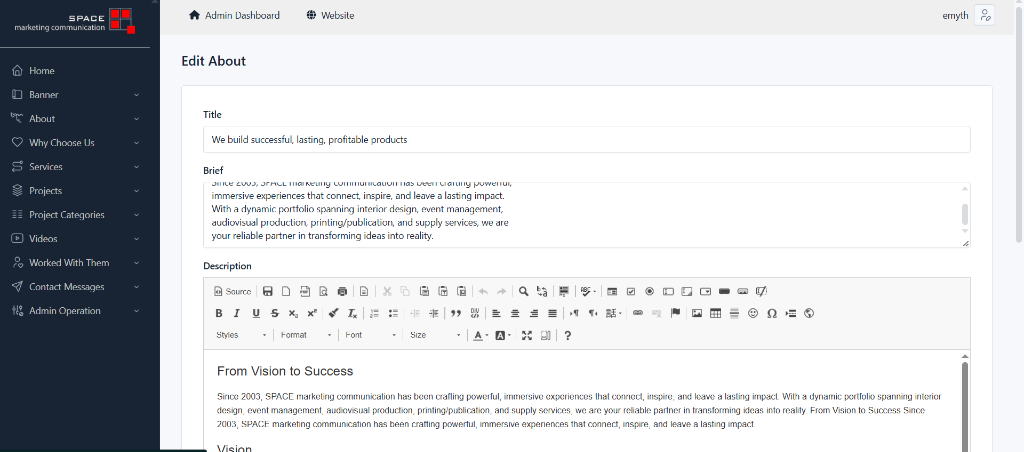Toggle Subscript formatting
1024x452 pixels.
(293, 314)
